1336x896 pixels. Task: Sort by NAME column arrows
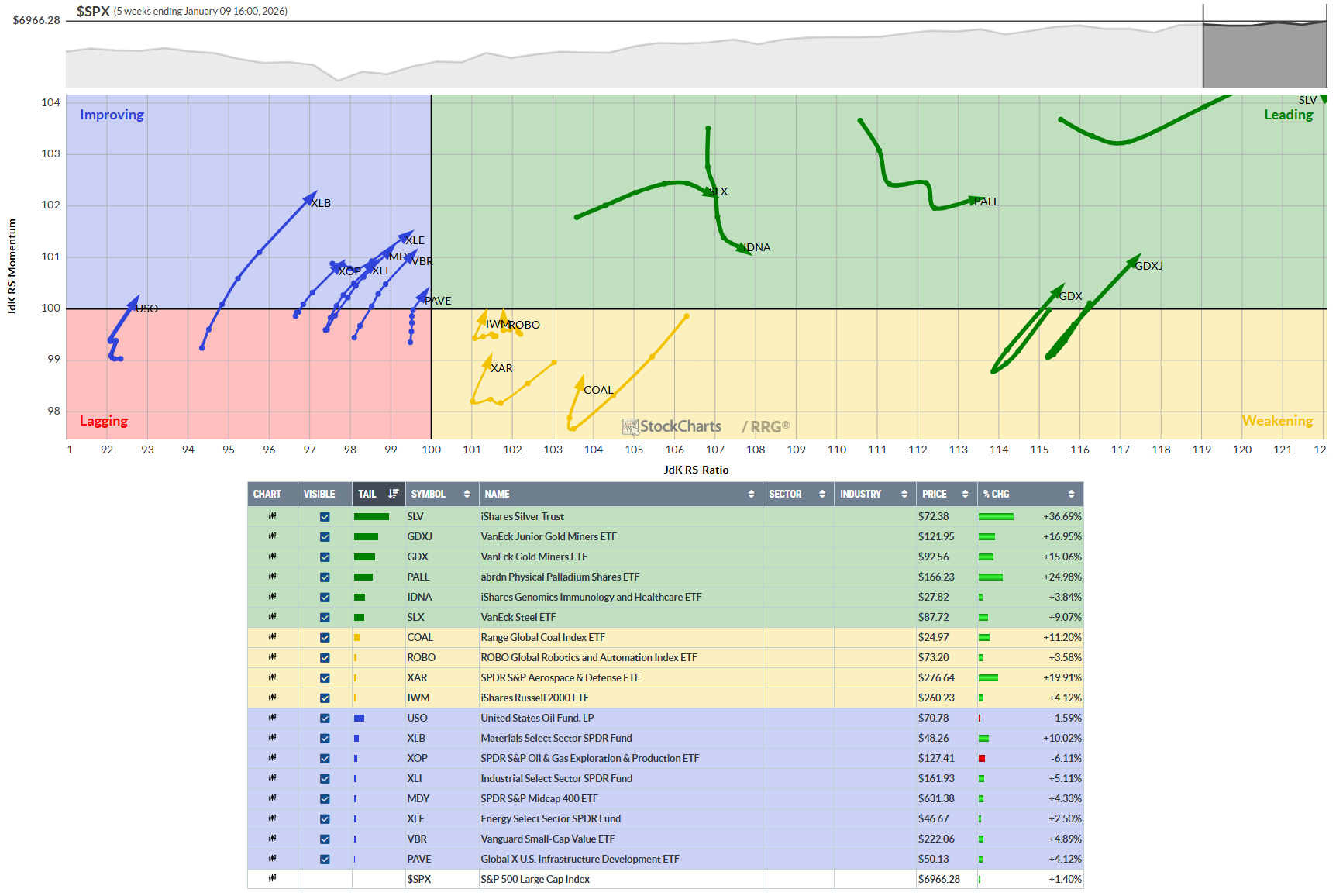pyautogui.click(x=751, y=494)
